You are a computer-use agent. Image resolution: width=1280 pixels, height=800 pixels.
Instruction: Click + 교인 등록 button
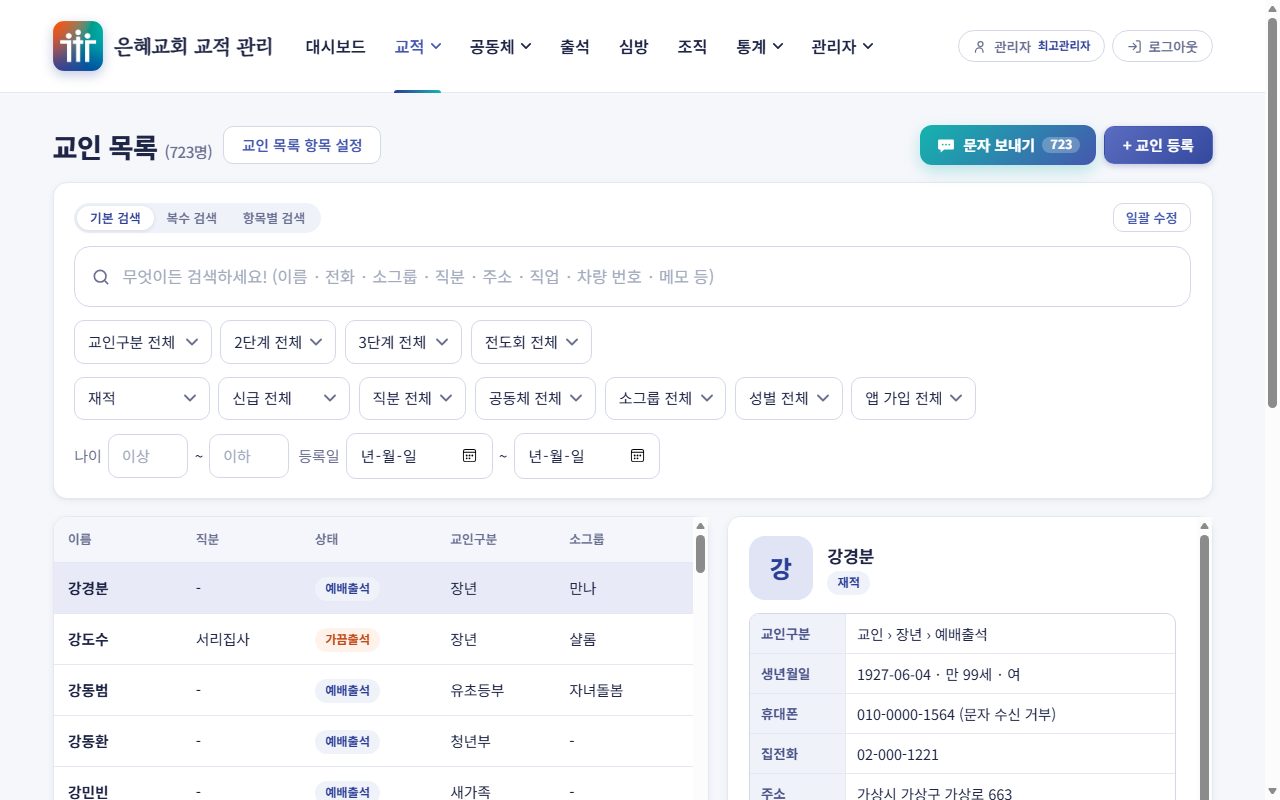[1158, 145]
